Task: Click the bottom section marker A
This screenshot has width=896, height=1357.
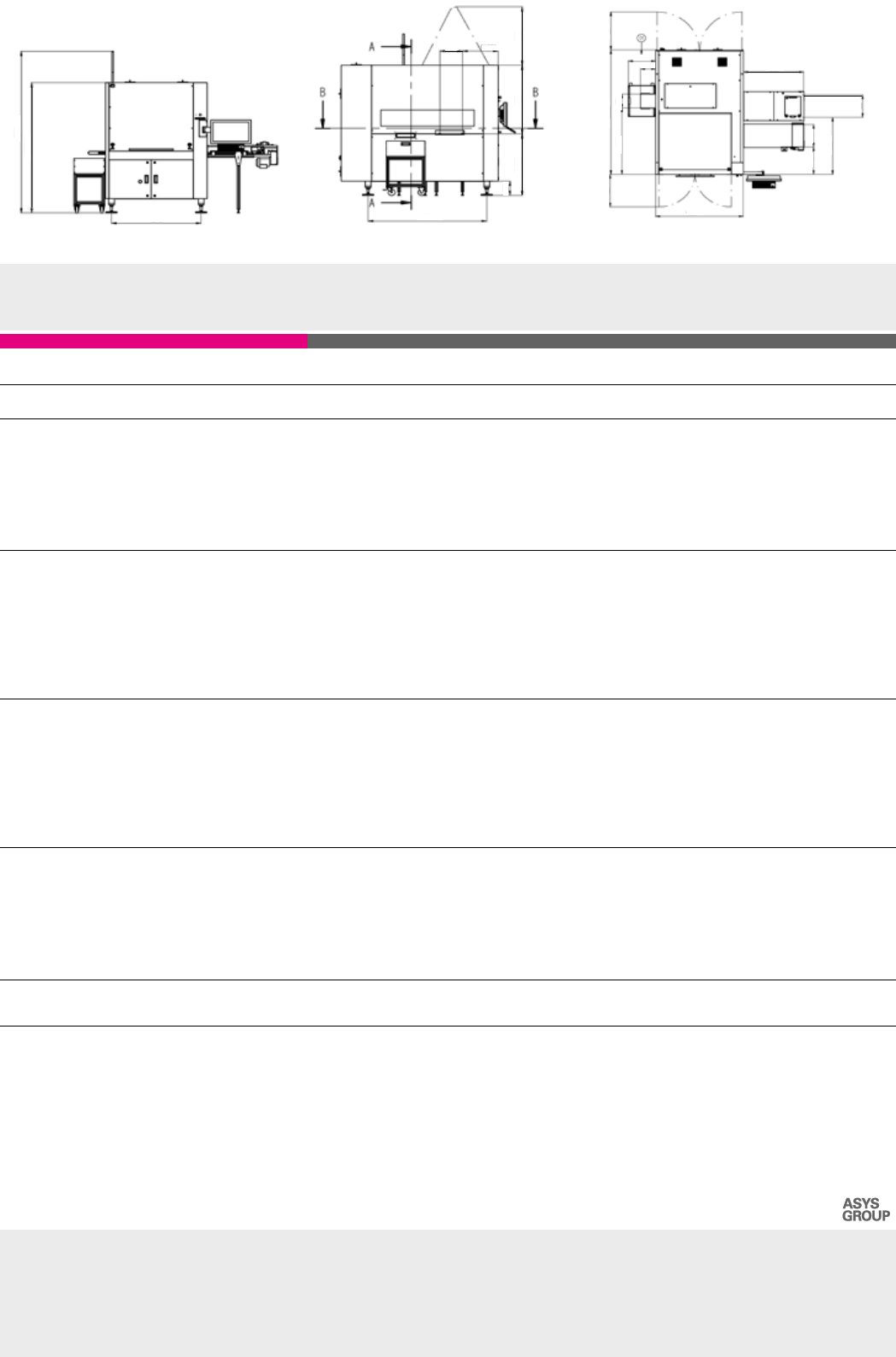Action: pyautogui.click(x=372, y=203)
